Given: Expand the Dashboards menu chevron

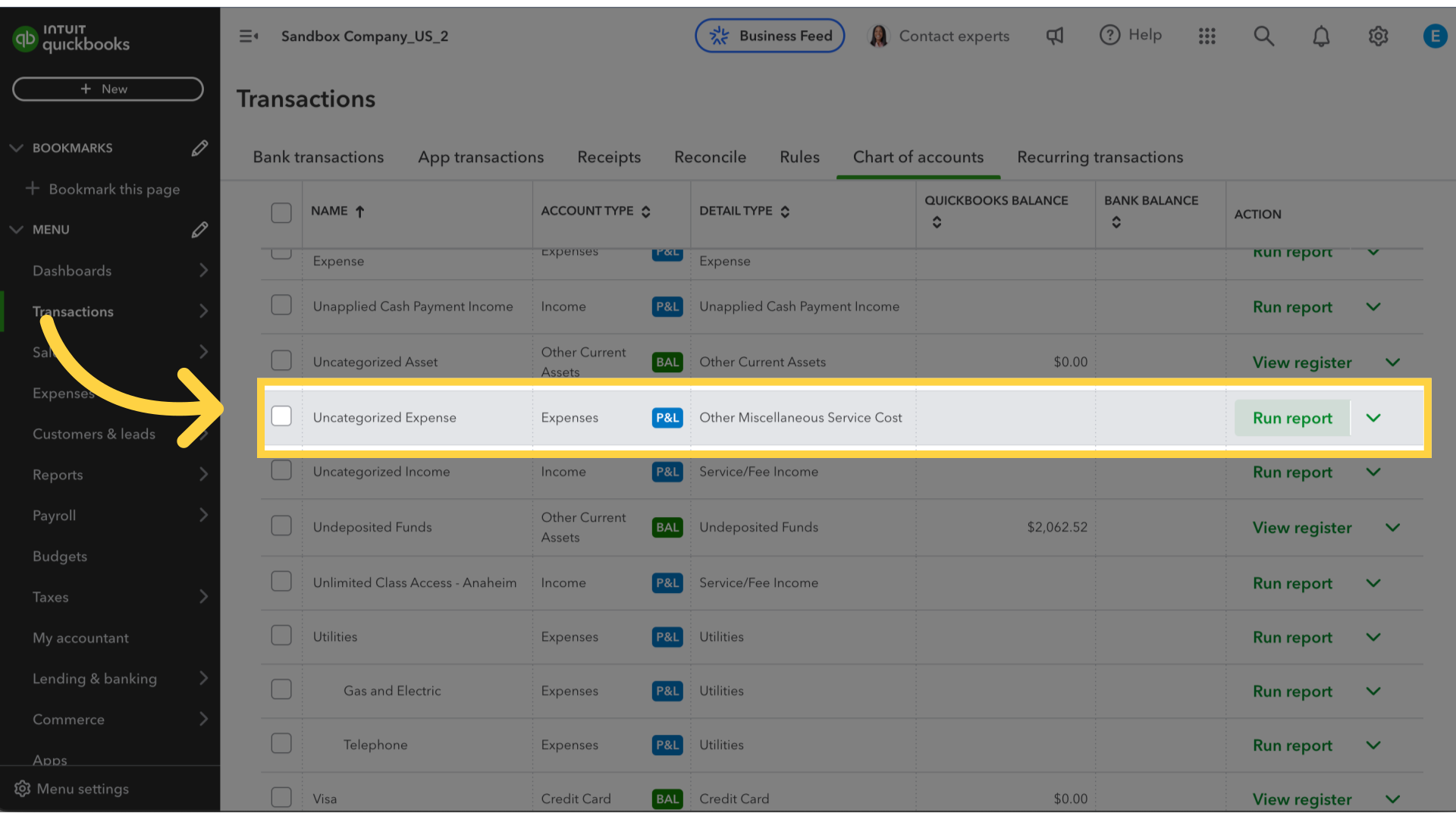Looking at the screenshot, I should [203, 270].
